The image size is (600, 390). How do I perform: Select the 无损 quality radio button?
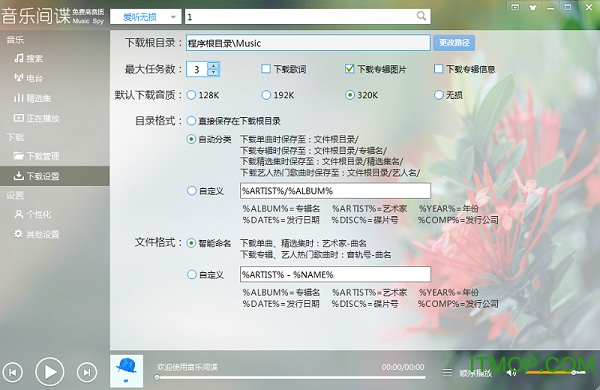coord(439,95)
